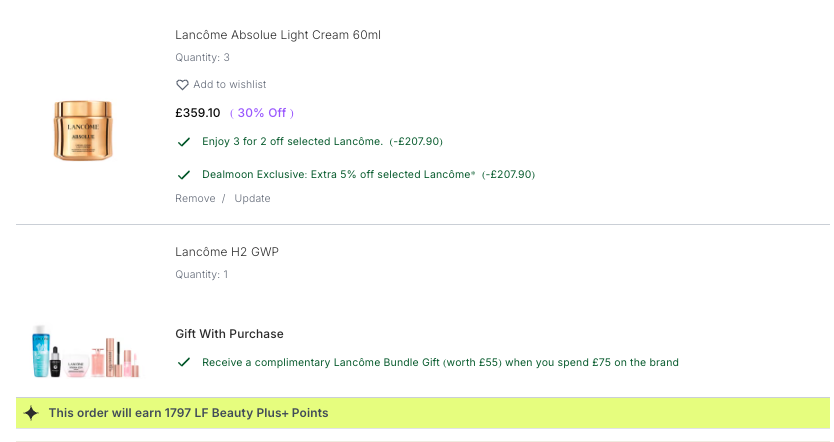This screenshot has width=834, height=442.
Task: Click the checkmark beside the 3 for 2 offer
Action: click(x=184, y=142)
